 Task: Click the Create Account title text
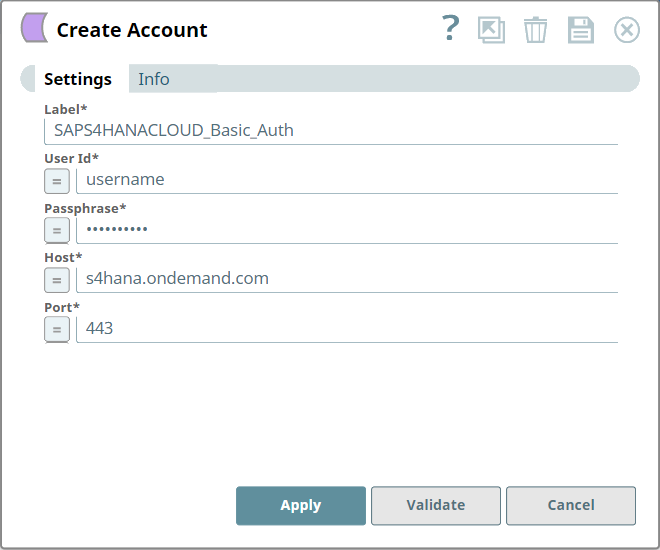click(x=132, y=30)
